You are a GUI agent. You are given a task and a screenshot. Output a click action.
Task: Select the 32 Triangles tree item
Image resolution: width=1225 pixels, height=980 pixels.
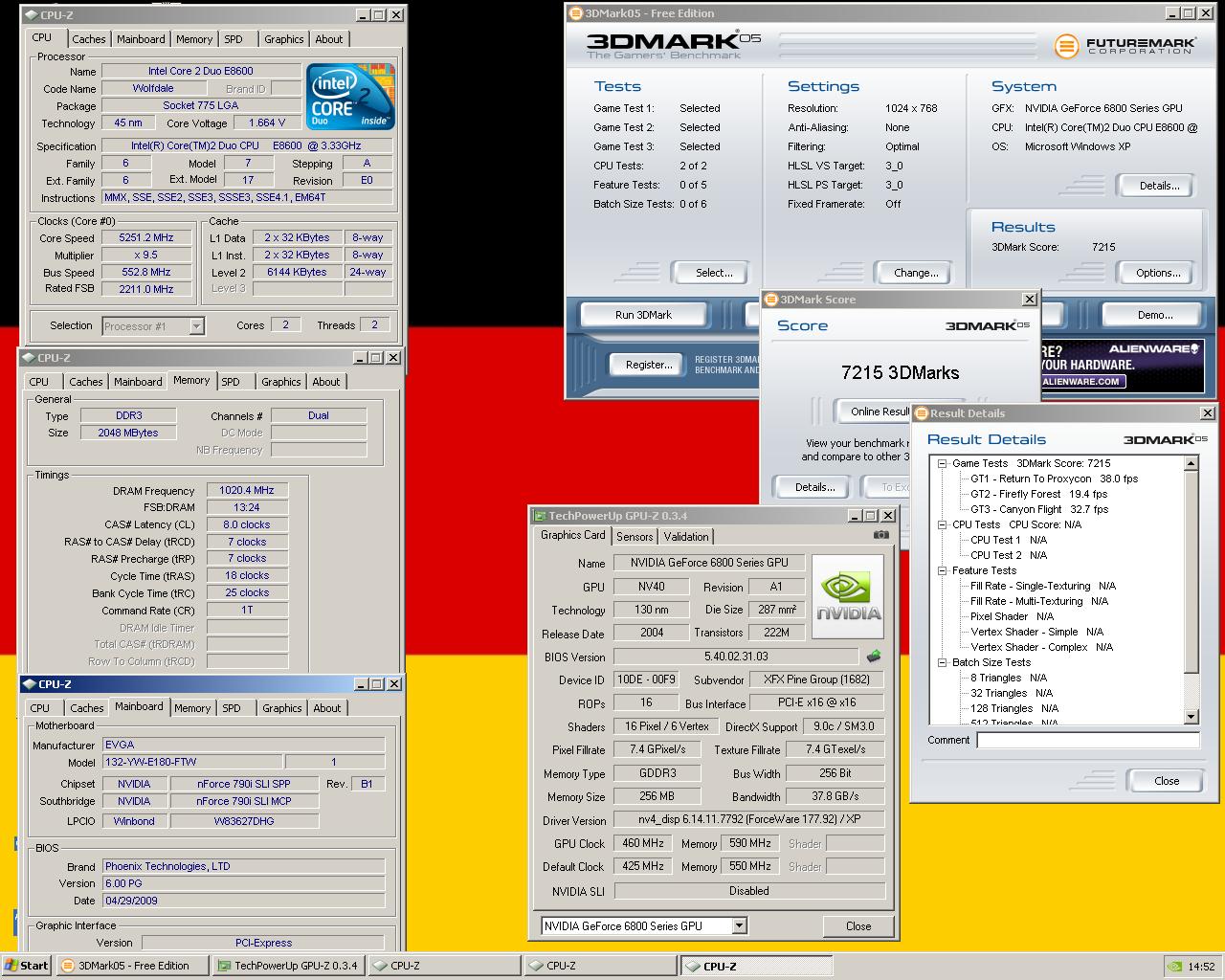pos(1011,693)
